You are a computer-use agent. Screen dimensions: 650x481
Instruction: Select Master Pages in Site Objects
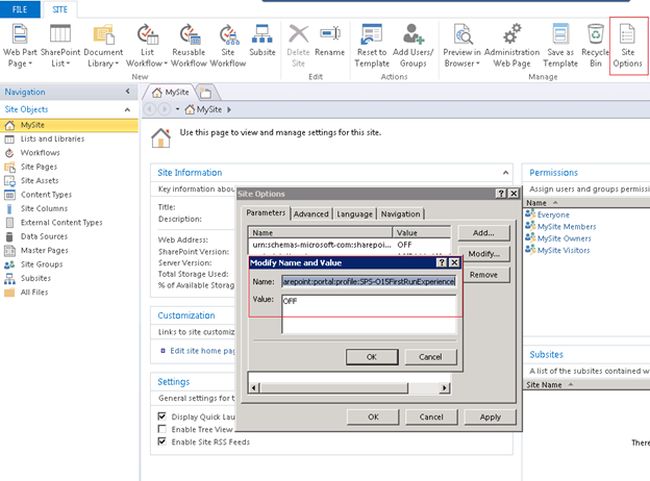(x=44, y=250)
